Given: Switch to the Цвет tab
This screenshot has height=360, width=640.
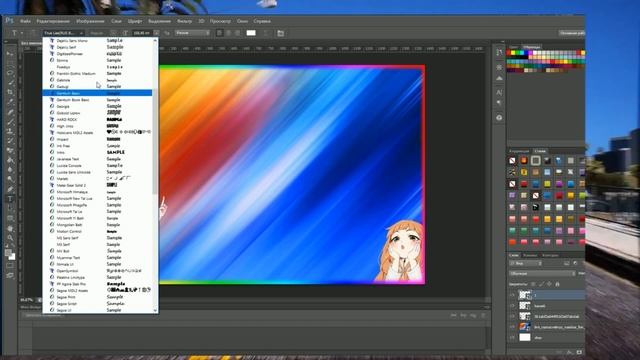Looking at the screenshot, I should 513,47.
